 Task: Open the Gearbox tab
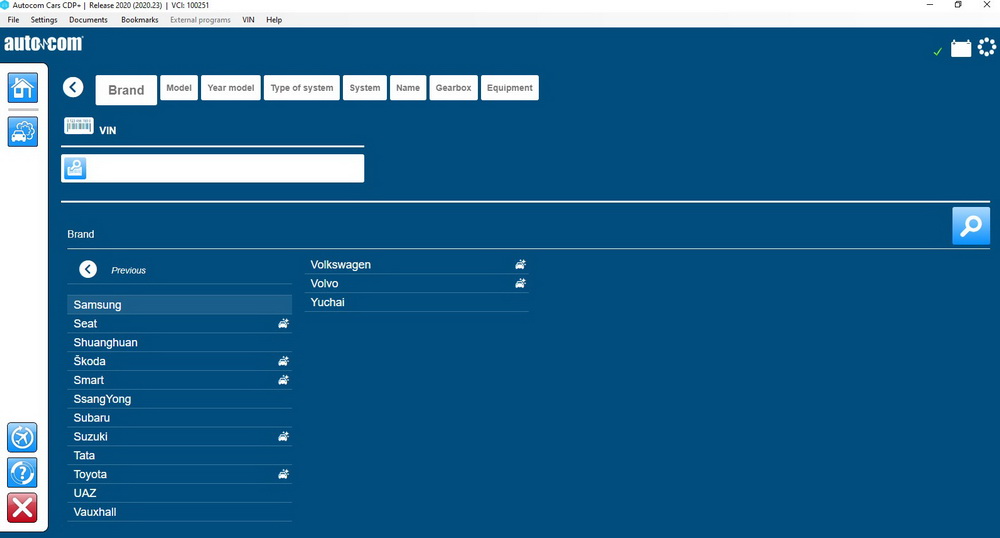453,88
